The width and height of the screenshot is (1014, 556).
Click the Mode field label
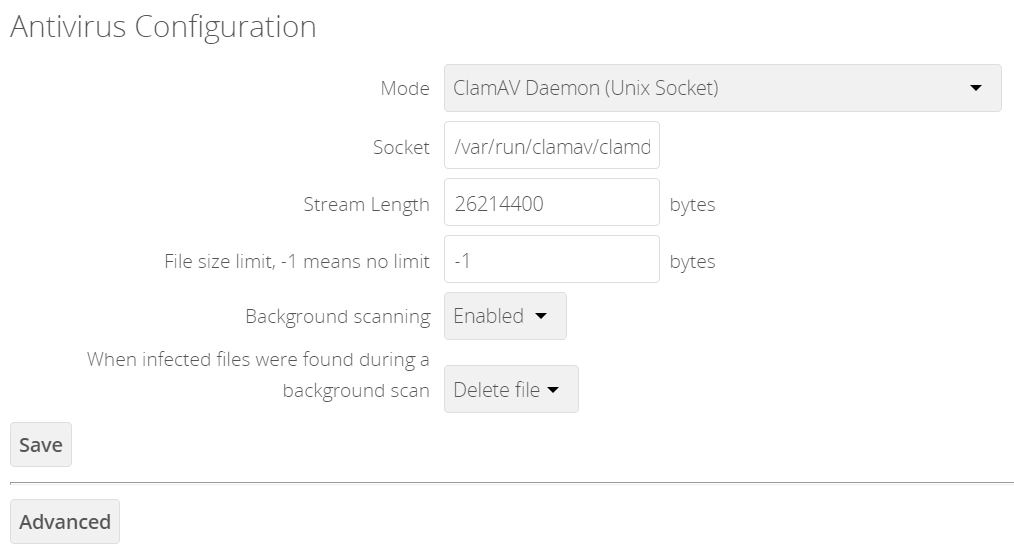click(x=404, y=88)
